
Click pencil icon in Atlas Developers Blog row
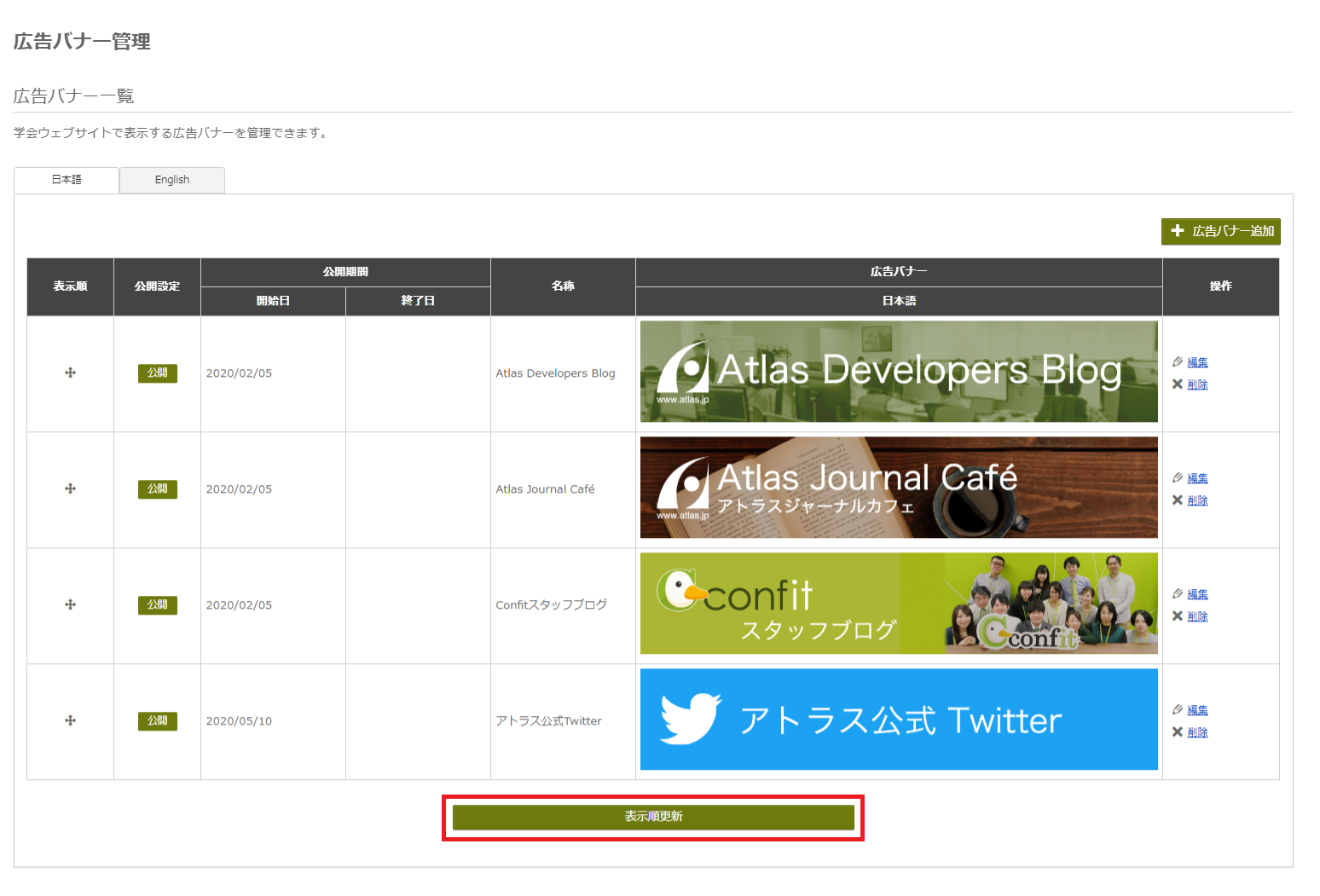[x=1178, y=361]
